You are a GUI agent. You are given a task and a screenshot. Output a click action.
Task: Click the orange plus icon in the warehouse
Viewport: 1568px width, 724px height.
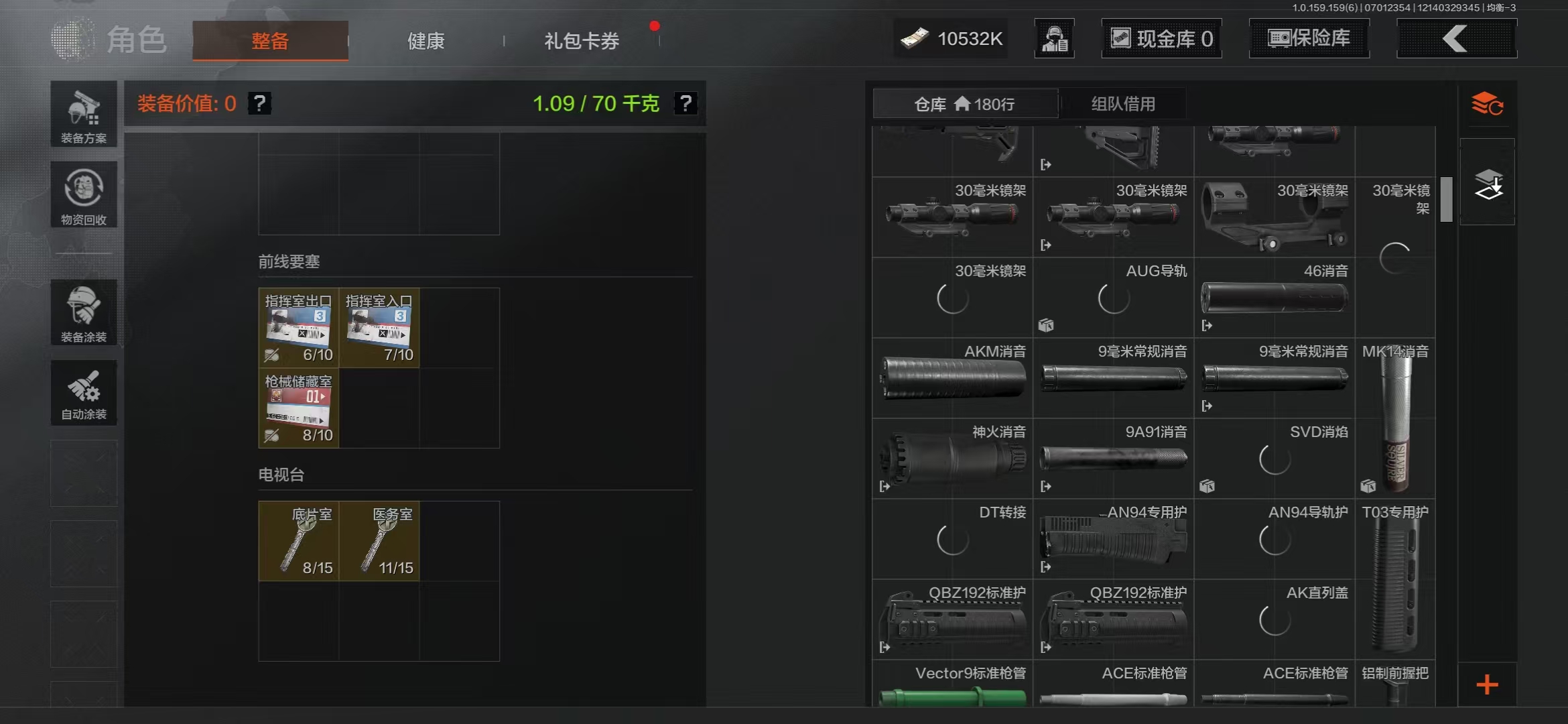coord(1487,684)
